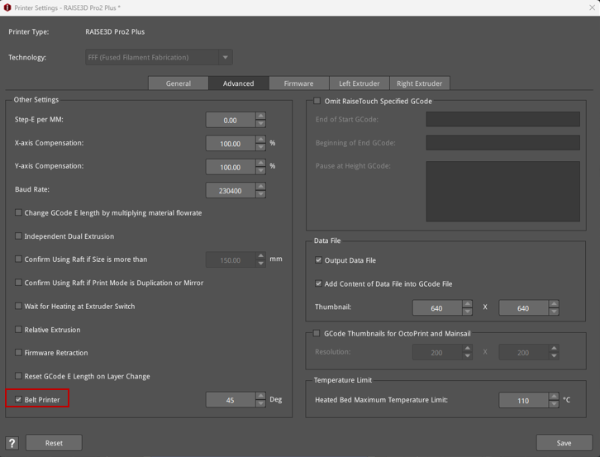Decrease X-axis Compensation using down arrow

click(x=261, y=147)
